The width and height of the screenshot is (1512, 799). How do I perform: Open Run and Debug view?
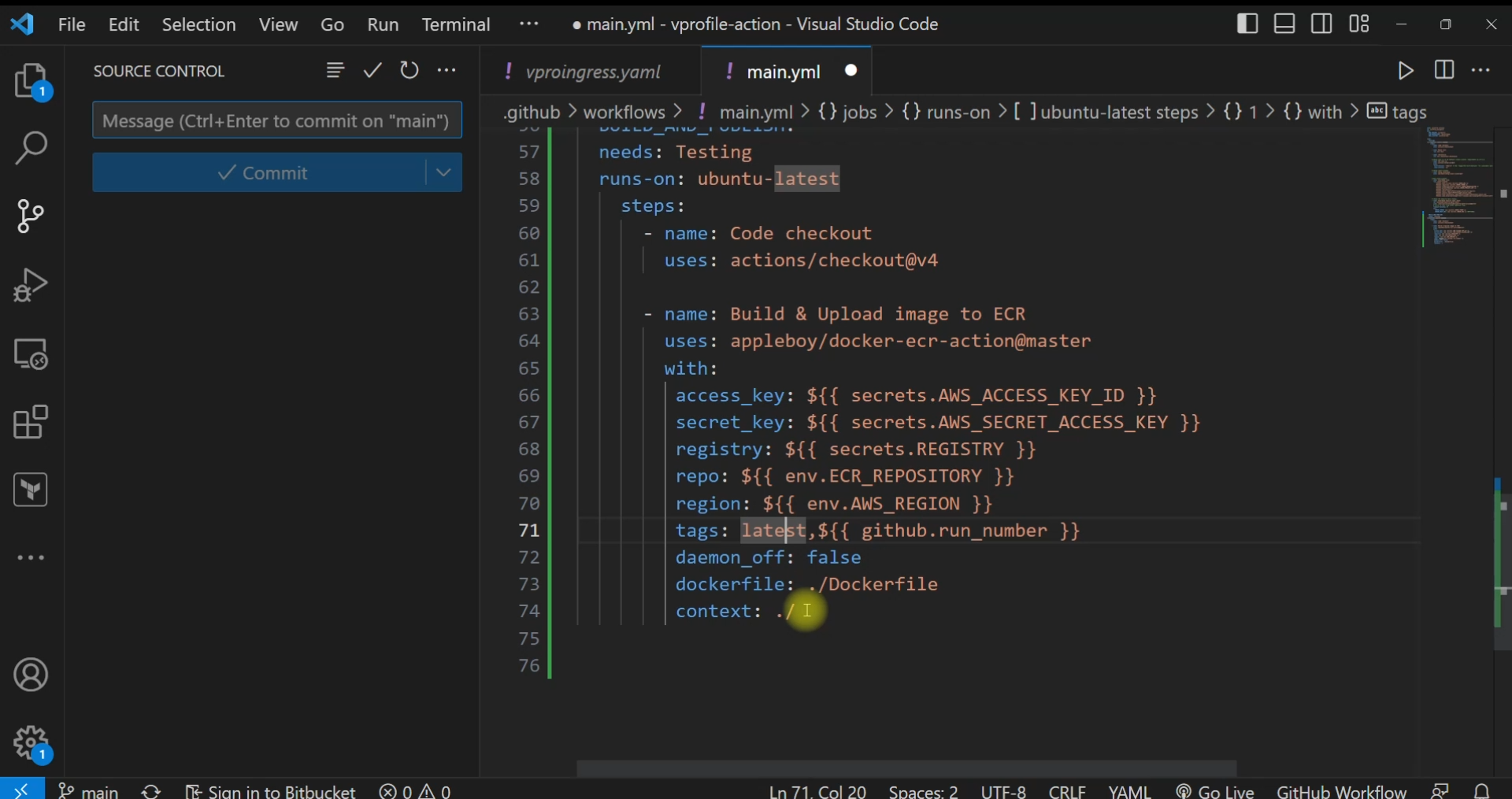pyautogui.click(x=31, y=285)
